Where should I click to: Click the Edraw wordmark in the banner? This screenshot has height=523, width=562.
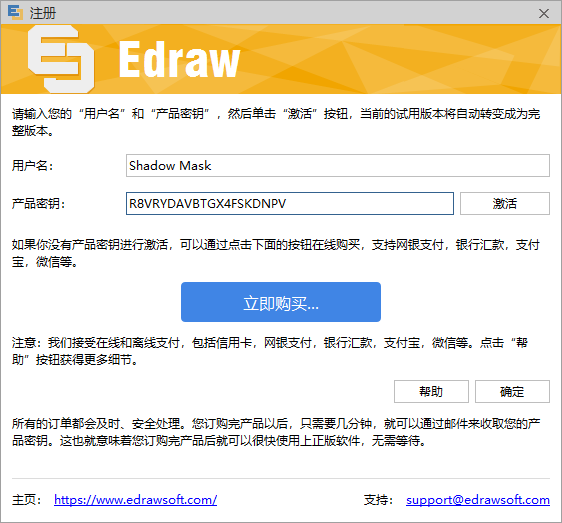pos(179,60)
